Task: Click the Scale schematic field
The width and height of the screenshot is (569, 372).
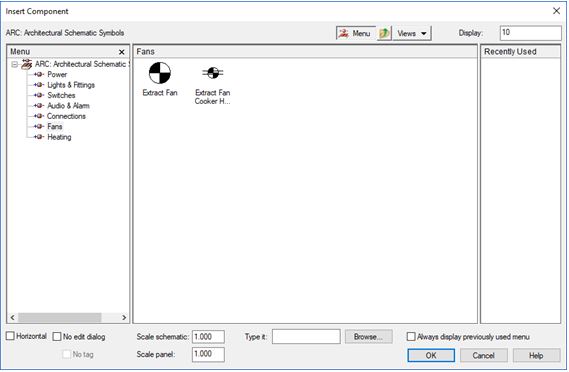Action: coord(208,336)
